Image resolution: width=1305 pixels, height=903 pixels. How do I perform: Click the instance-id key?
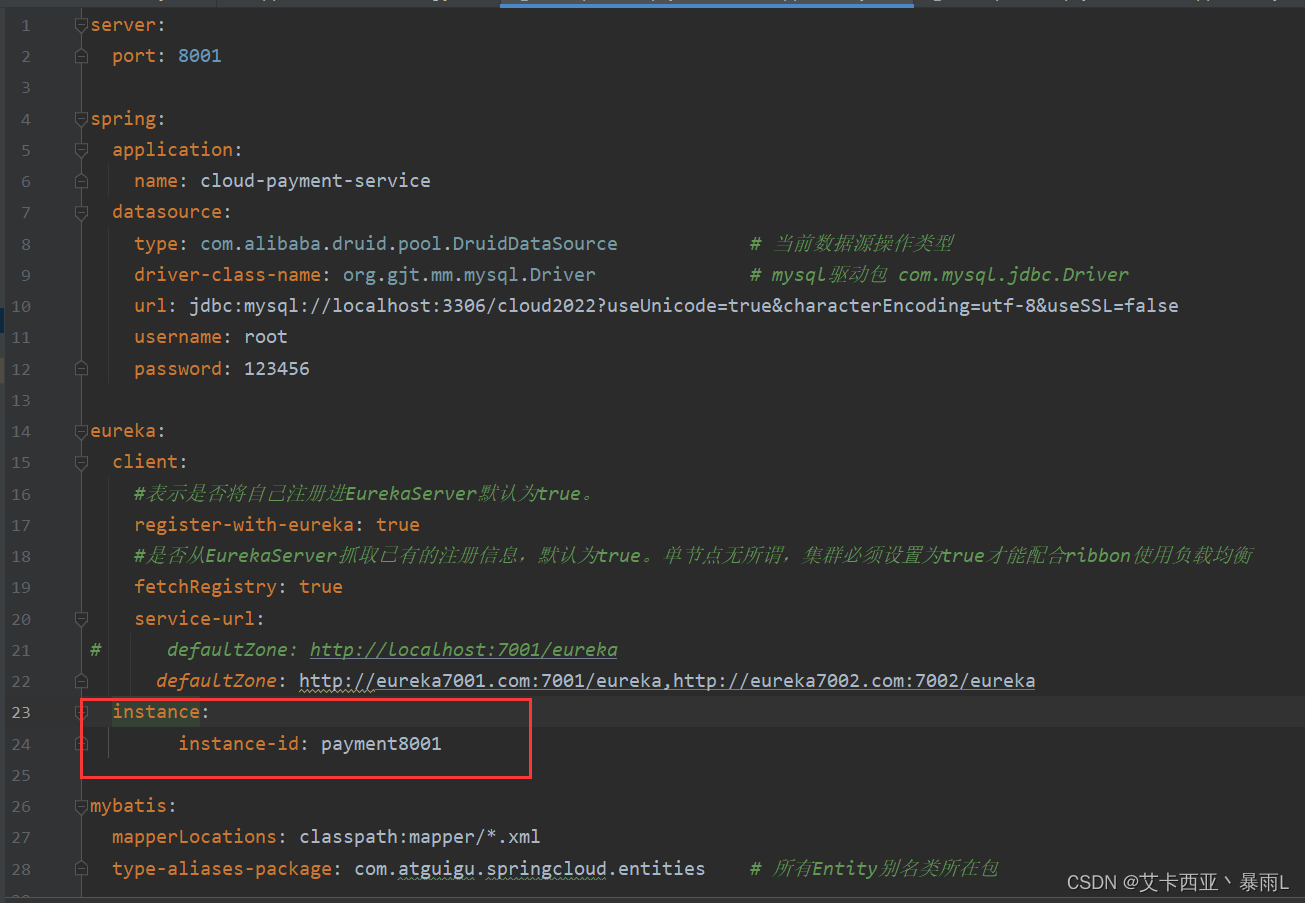coord(240,744)
